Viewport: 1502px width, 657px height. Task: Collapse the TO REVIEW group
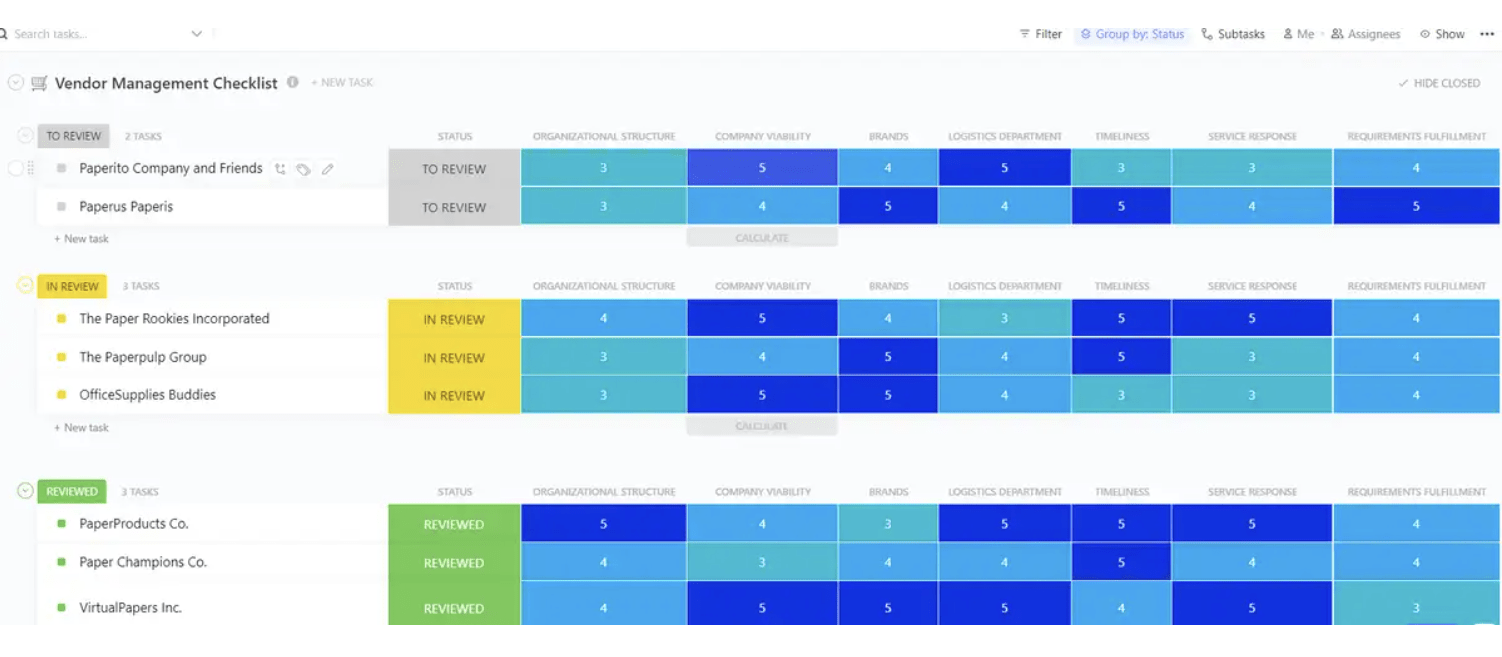25,135
